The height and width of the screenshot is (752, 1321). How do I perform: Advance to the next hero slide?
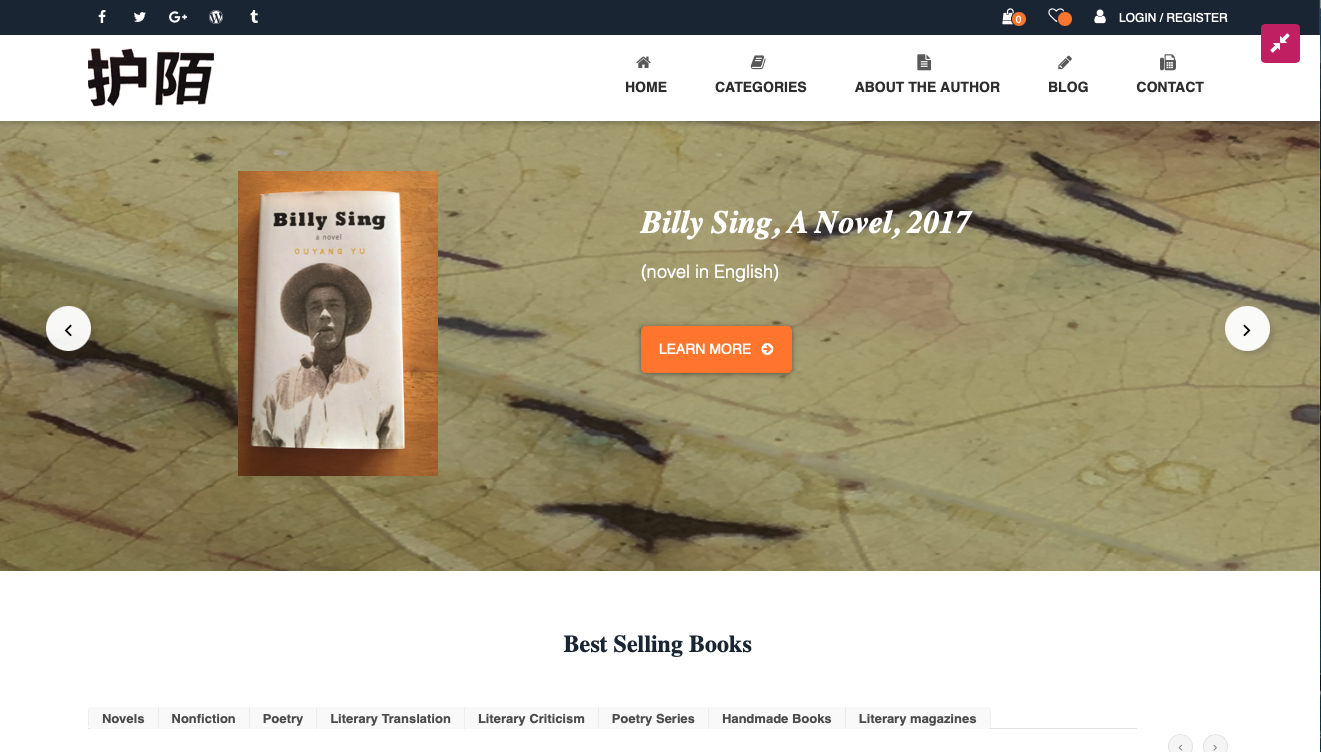click(1247, 328)
